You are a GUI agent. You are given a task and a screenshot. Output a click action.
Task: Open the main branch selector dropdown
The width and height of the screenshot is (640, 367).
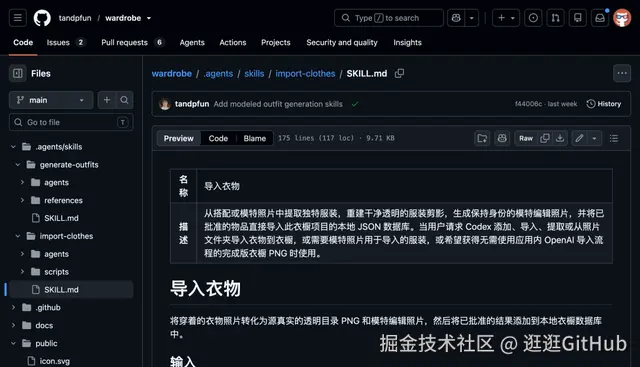pyautogui.click(x=51, y=100)
